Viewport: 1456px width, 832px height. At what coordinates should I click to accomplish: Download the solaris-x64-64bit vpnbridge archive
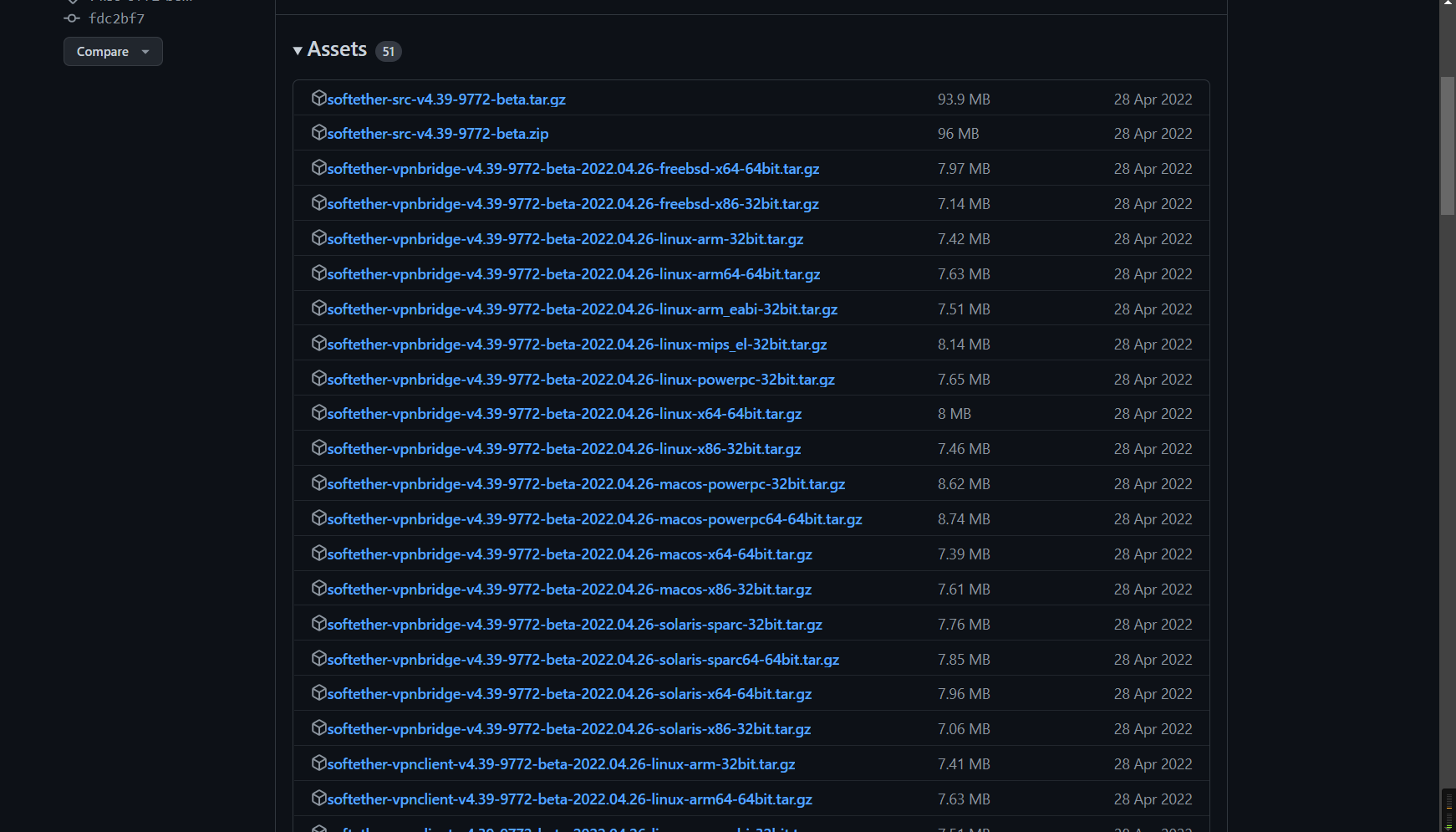tap(569, 693)
